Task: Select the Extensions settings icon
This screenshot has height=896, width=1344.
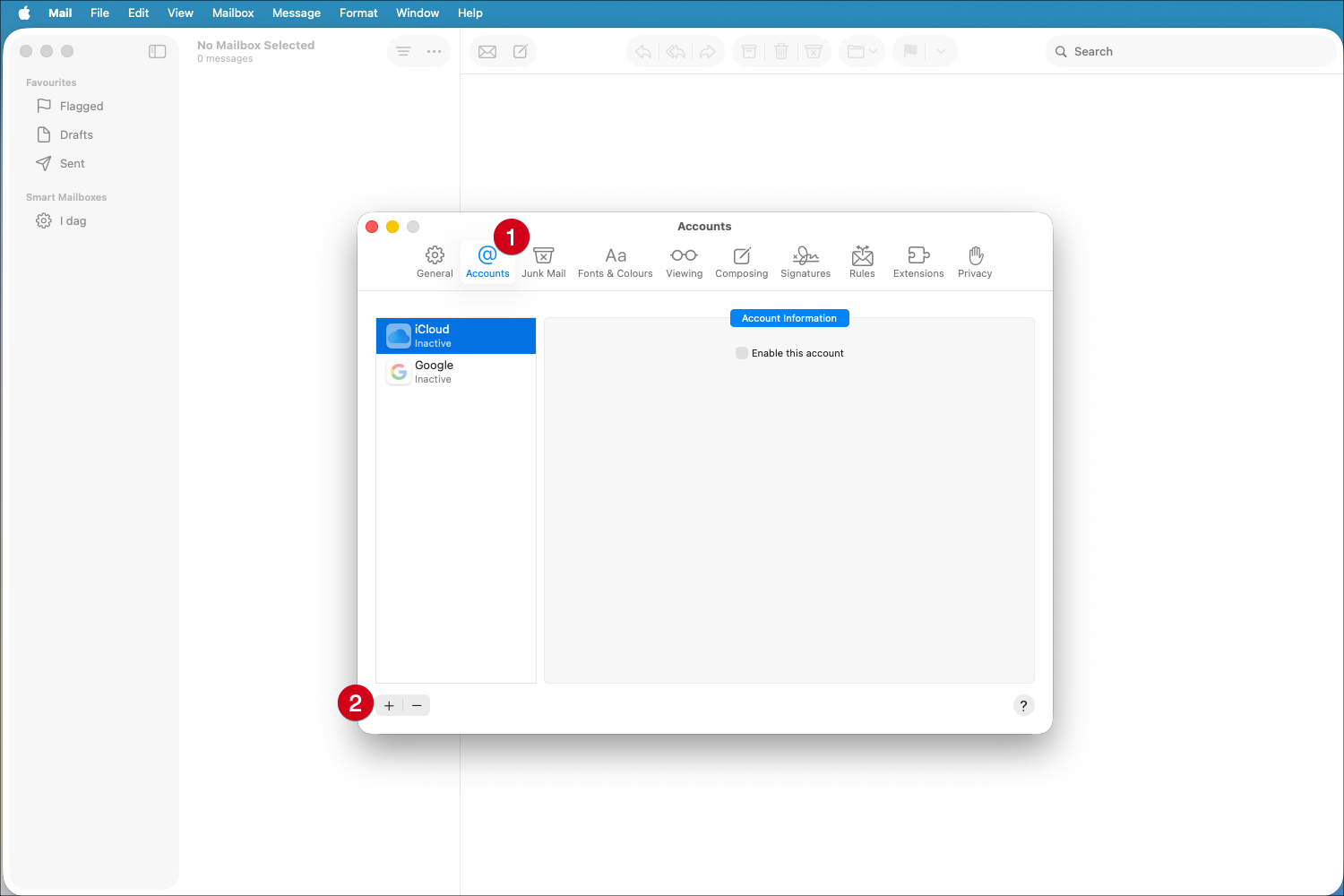Action: pos(918,260)
